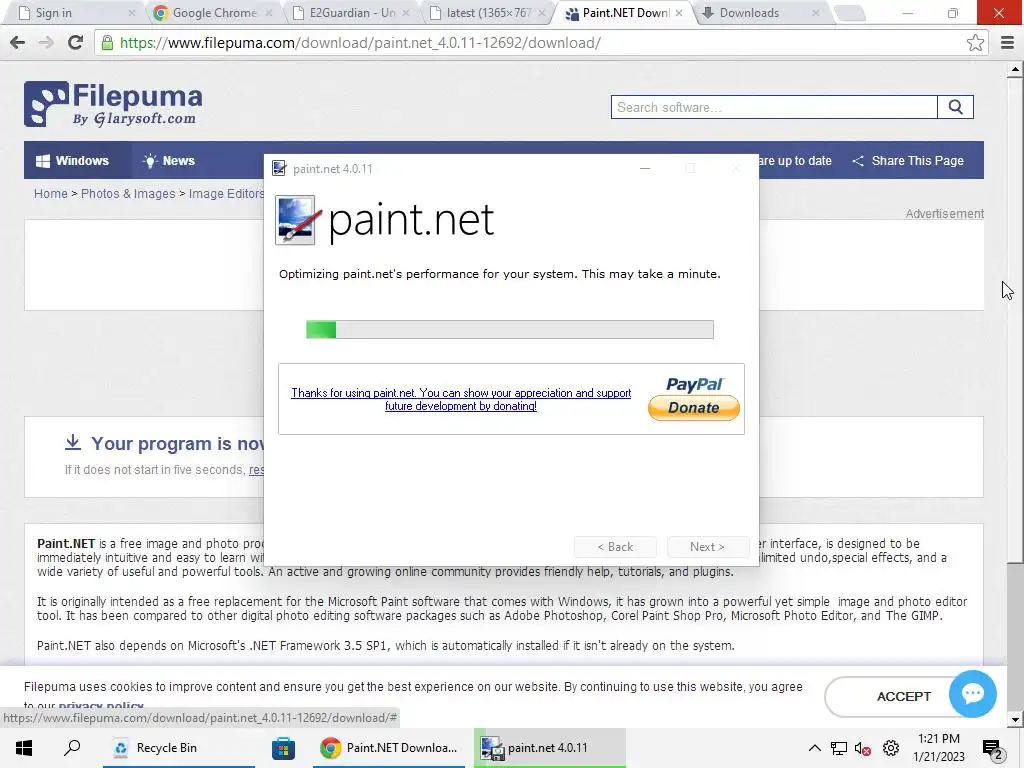
Task: Open the Image Editors breadcrumb
Action: click(226, 194)
